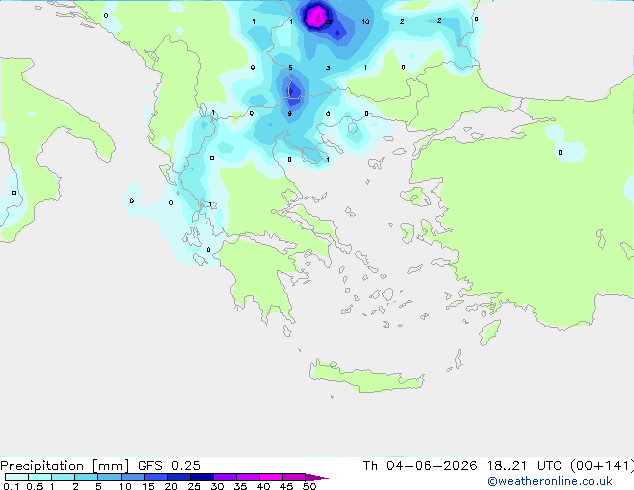Viewport: 634px width, 490px height.
Task: Click the "Th 04-06-2026" date text
Action: 420,466
